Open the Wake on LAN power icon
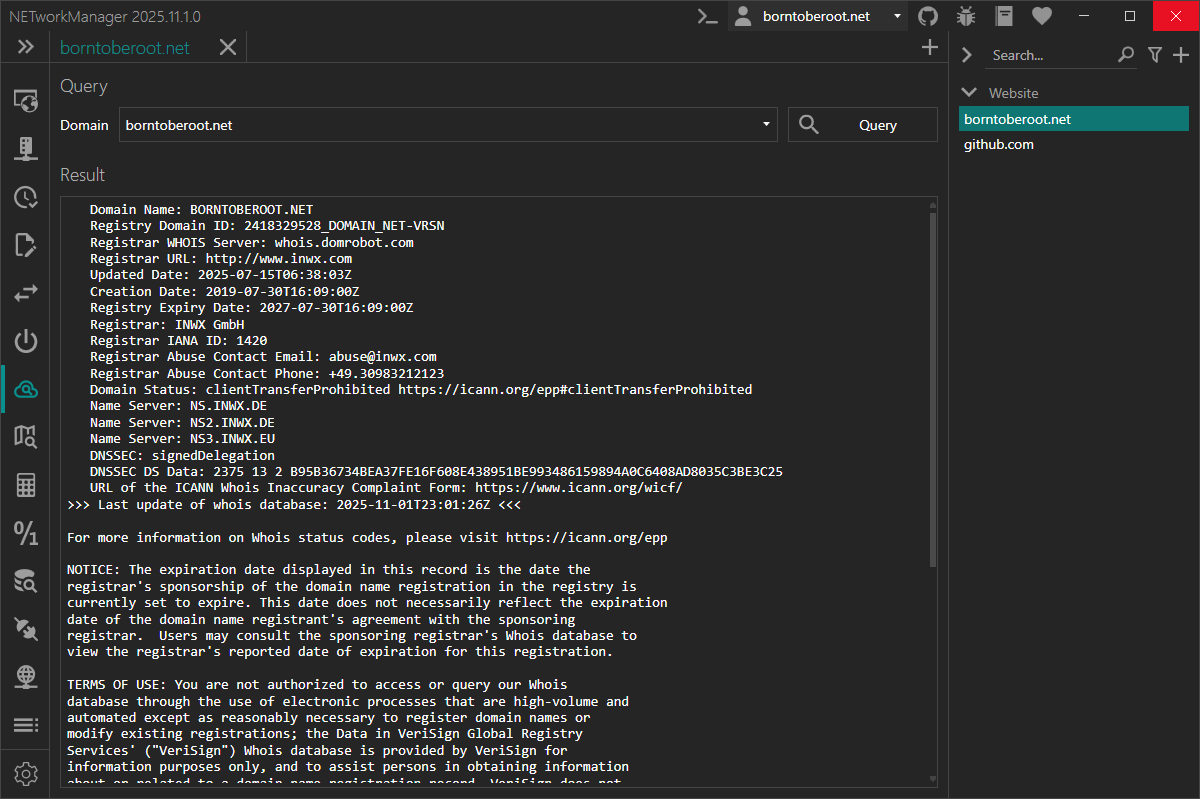This screenshot has width=1200, height=799. point(25,342)
